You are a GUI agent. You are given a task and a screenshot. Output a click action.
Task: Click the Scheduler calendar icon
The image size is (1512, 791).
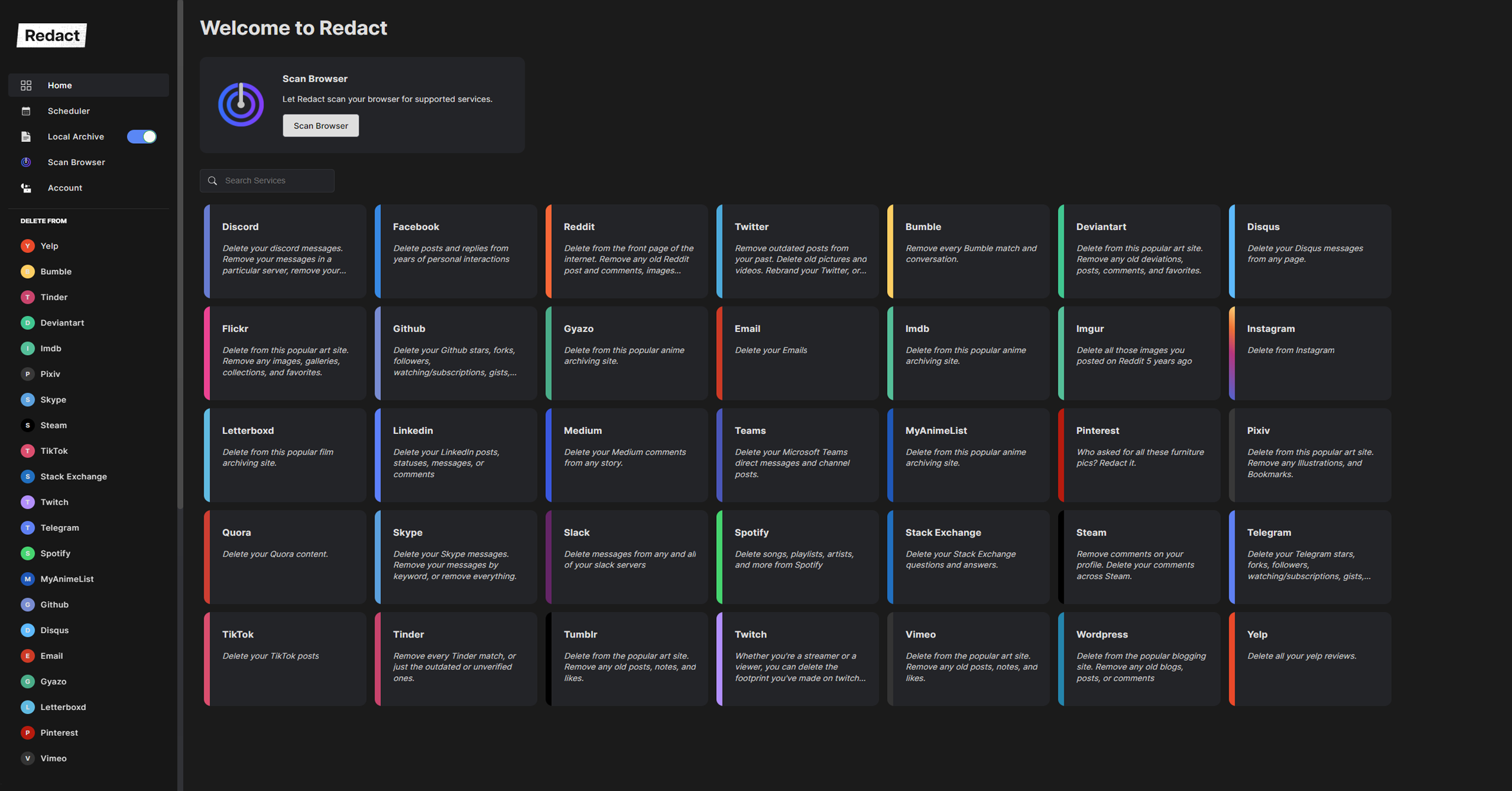(x=26, y=111)
